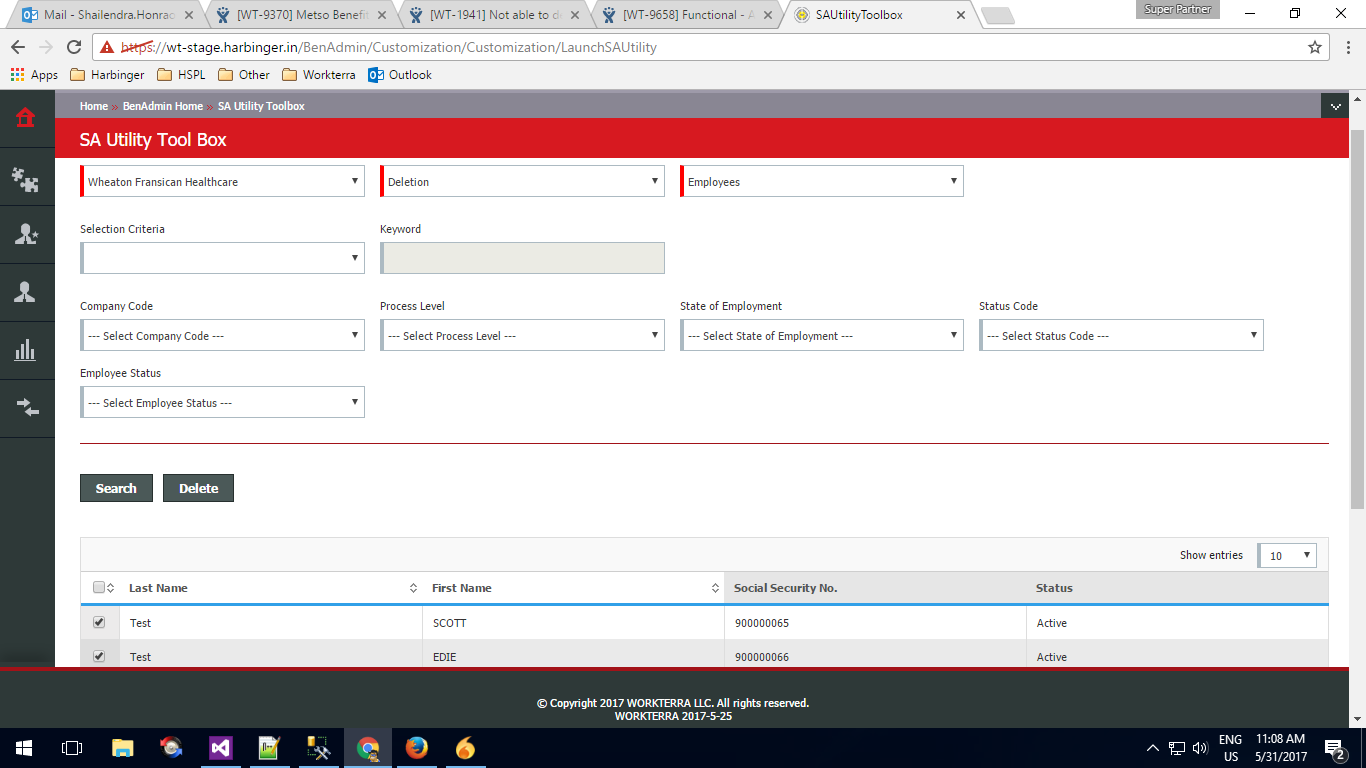Viewport: 1366px width, 768px height.
Task: Expand the Select Status Code dropdown
Action: click(x=1121, y=336)
